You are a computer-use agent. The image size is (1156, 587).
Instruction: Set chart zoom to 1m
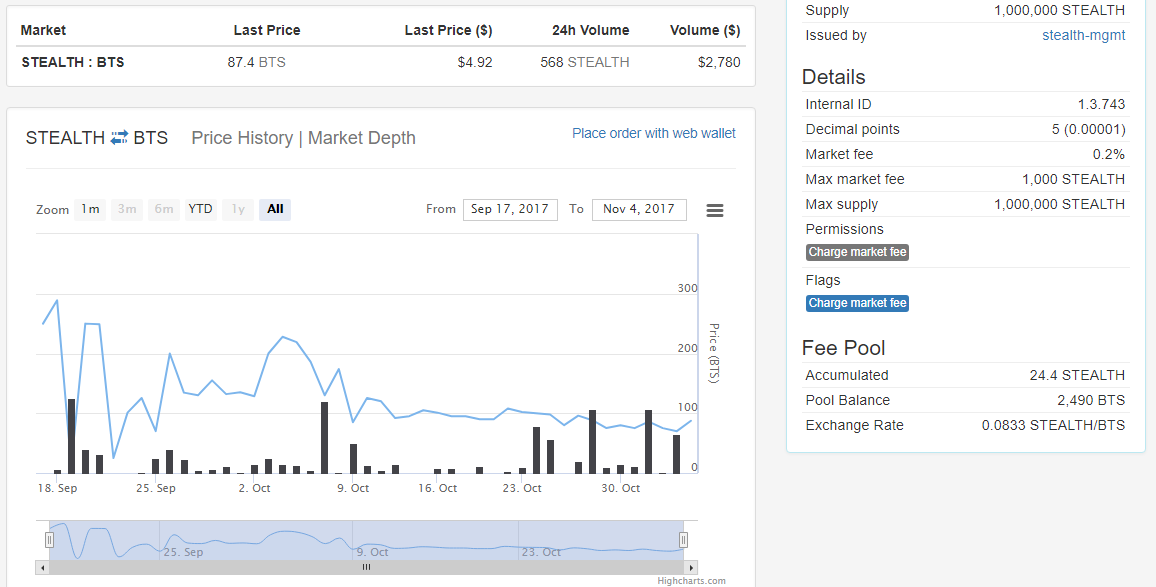pos(90,209)
